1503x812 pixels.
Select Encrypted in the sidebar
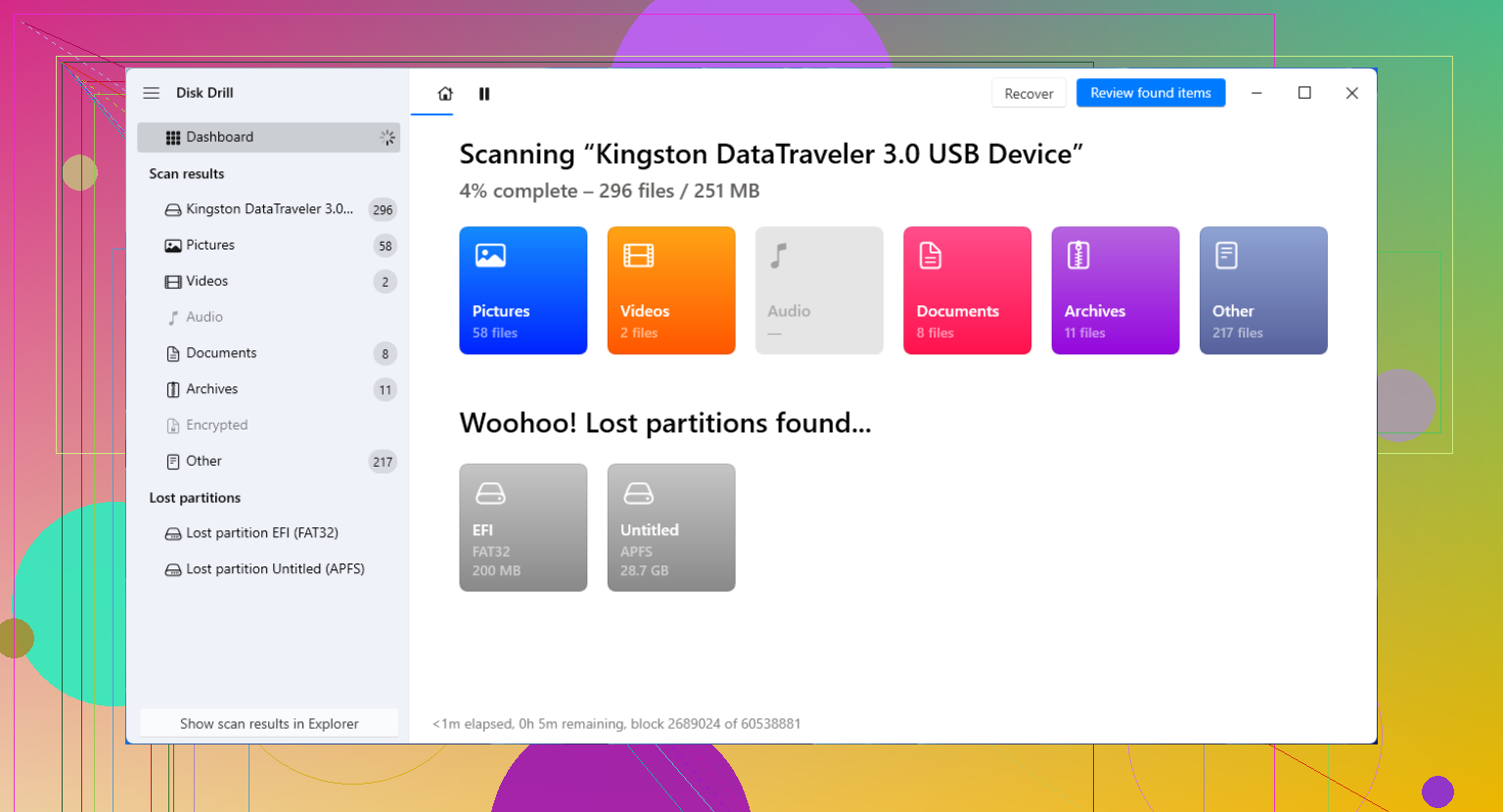click(x=268, y=426)
